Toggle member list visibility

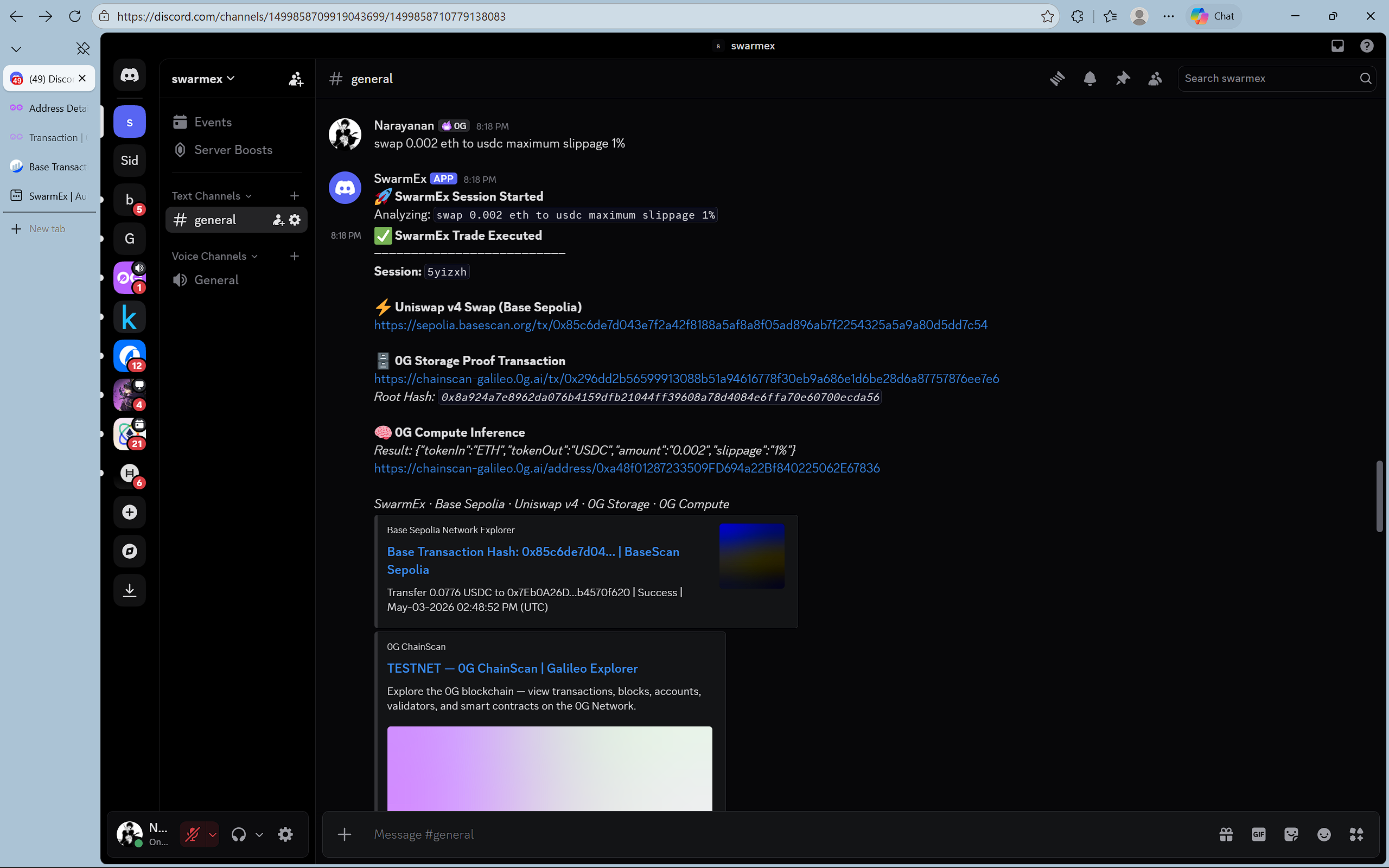[x=1155, y=79]
